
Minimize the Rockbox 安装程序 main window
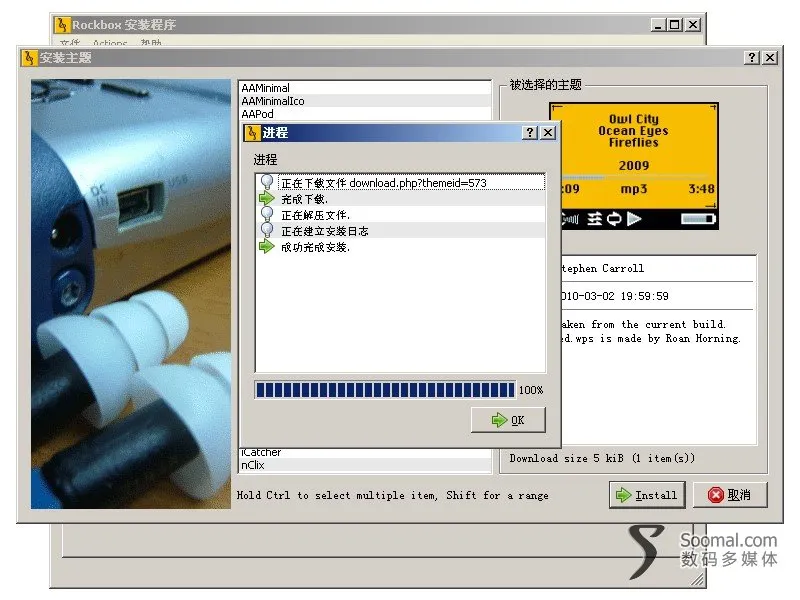(x=659, y=24)
